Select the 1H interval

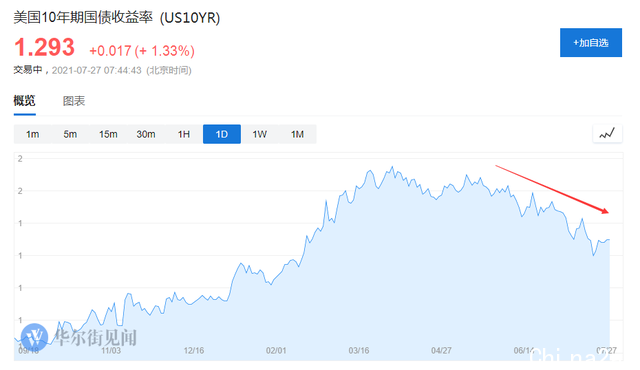click(x=184, y=134)
